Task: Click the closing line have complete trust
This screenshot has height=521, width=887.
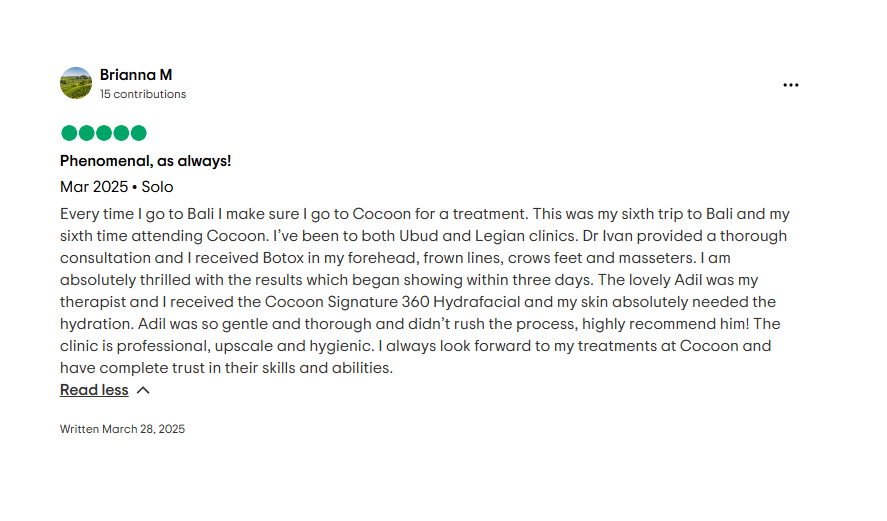Action: (x=132, y=368)
